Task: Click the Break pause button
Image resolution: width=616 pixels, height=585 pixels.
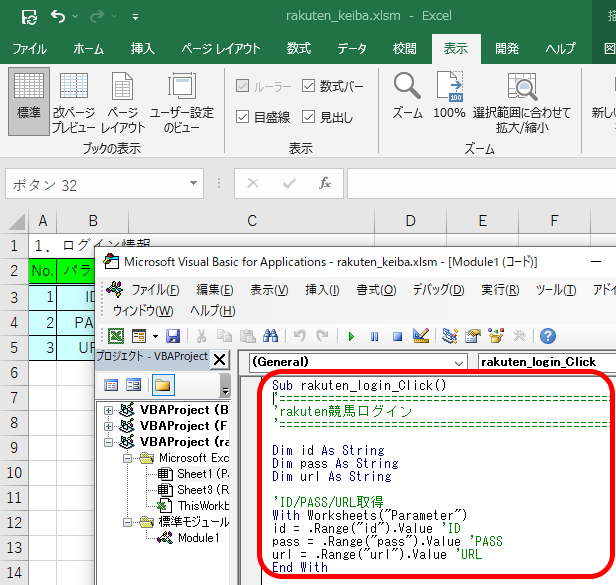Action: [374, 336]
